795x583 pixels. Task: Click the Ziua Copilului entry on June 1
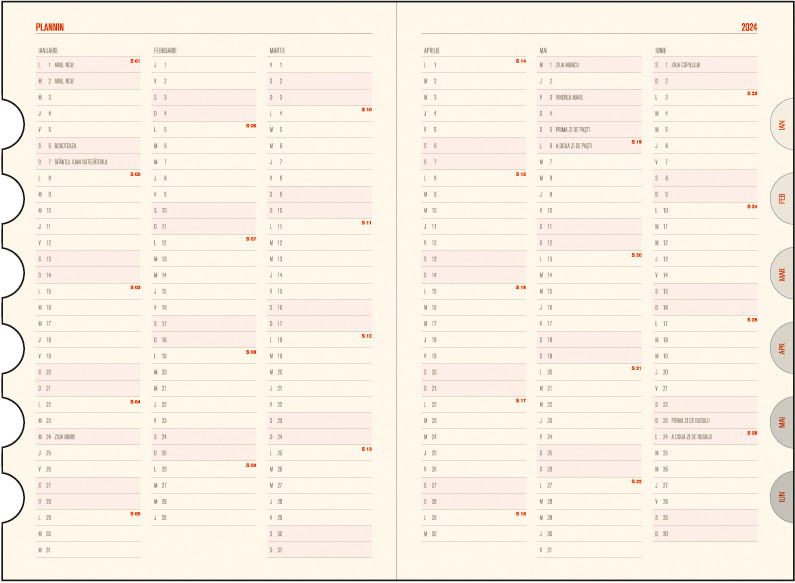coord(685,64)
